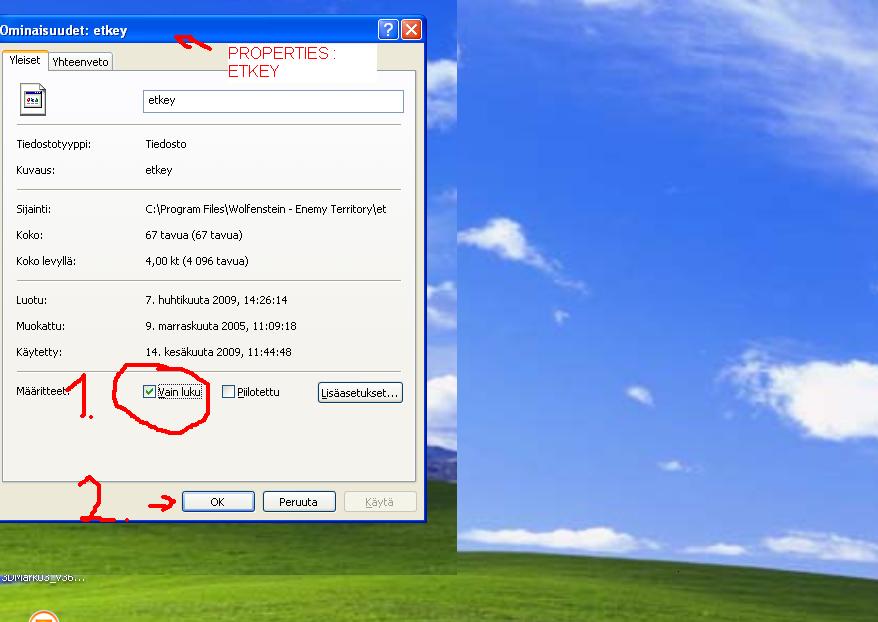
Task: Click the question mark help button in title bar
Action: pyautogui.click(x=388, y=30)
